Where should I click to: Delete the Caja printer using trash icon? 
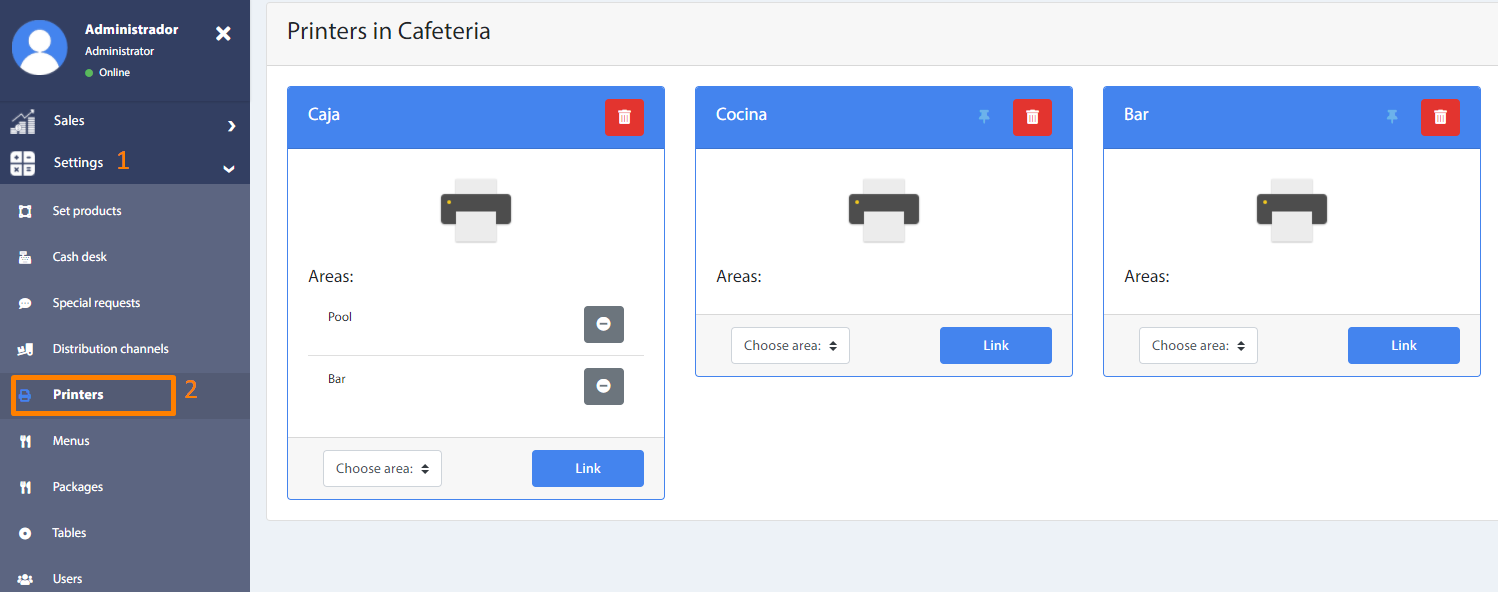coord(624,117)
